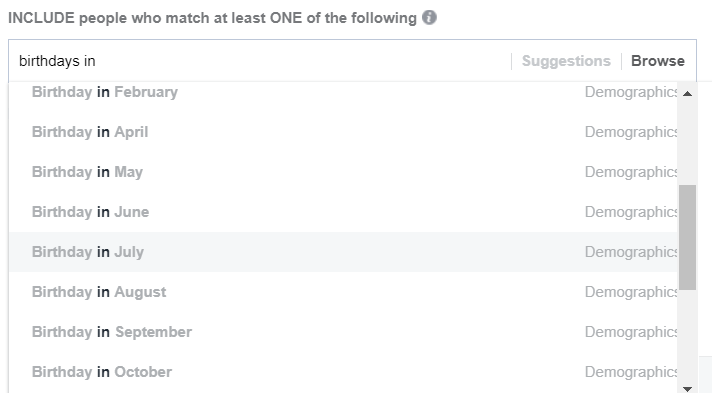Screen dimensions: 712x393
Task: Choose Birthday in May
Action: point(343,172)
